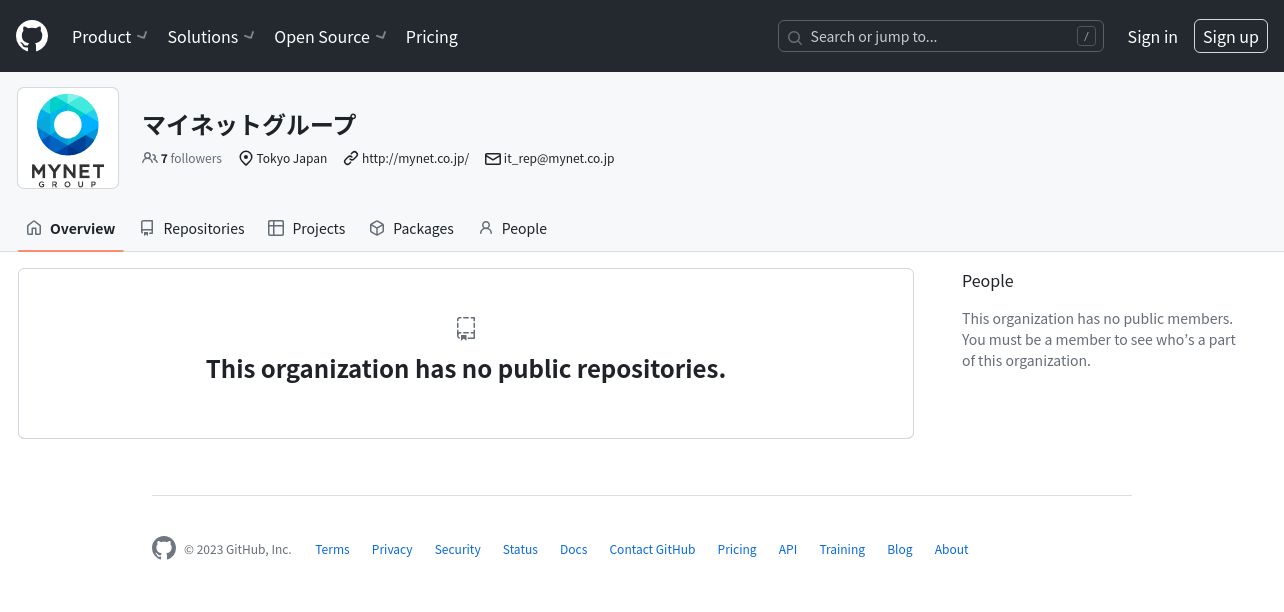Open the MYNET GROUP avatar image
The height and width of the screenshot is (612, 1284).
pyautogui.click(x=68, y=138)
